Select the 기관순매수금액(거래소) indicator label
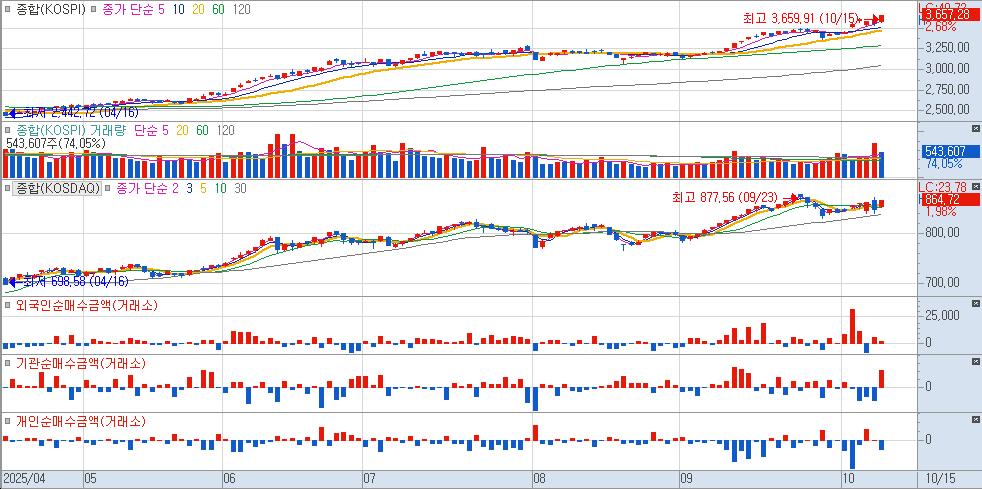Viewport: 982px width, 489px height. (x=80, y=363)
